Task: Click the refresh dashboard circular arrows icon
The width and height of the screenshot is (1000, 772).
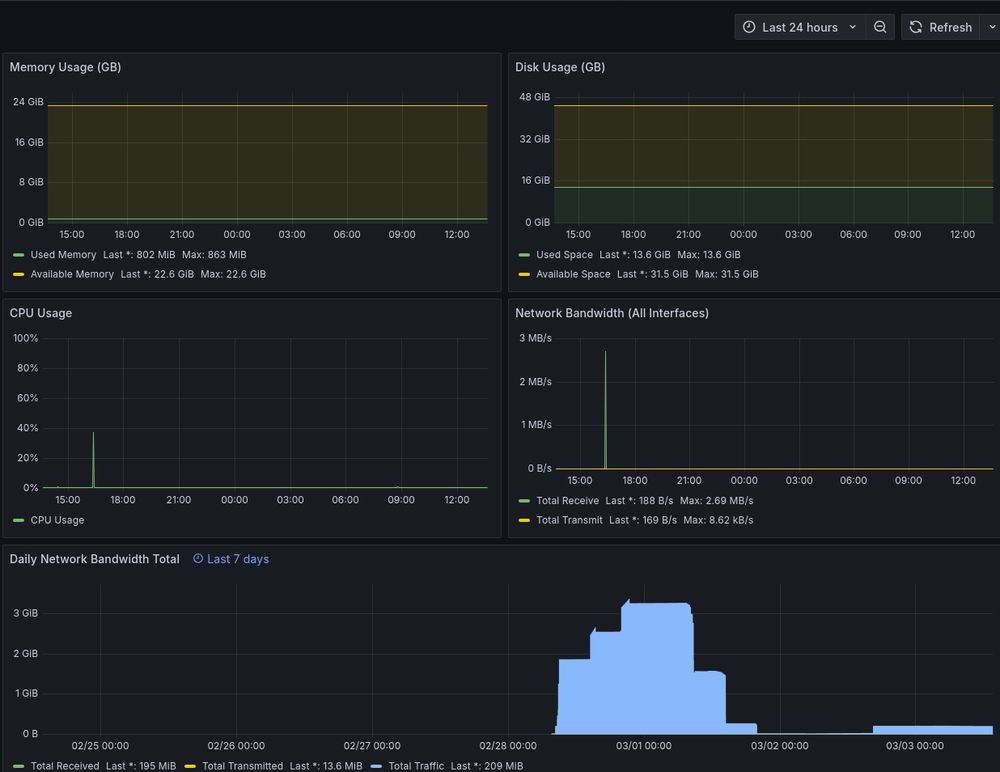Action: 916,27
